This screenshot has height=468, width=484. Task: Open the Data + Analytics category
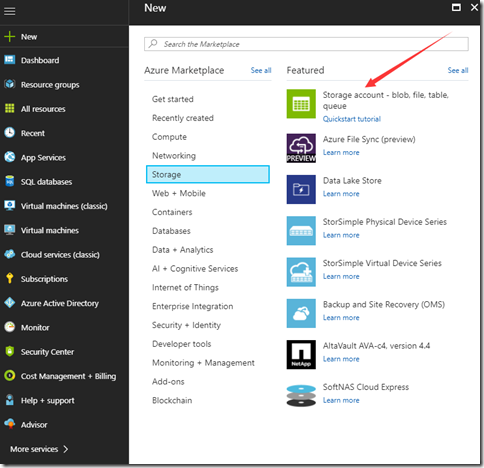pos(182,250)
